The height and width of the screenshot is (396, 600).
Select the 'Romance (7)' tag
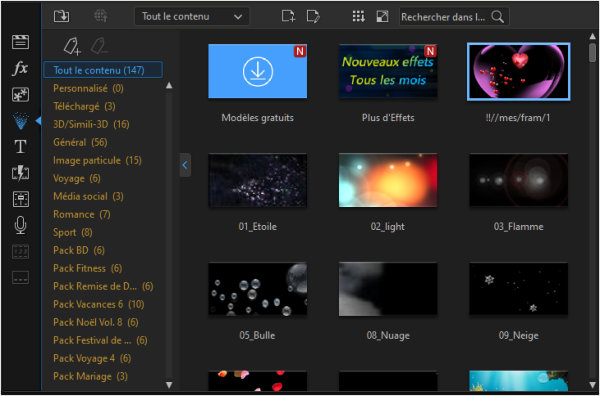82,214
